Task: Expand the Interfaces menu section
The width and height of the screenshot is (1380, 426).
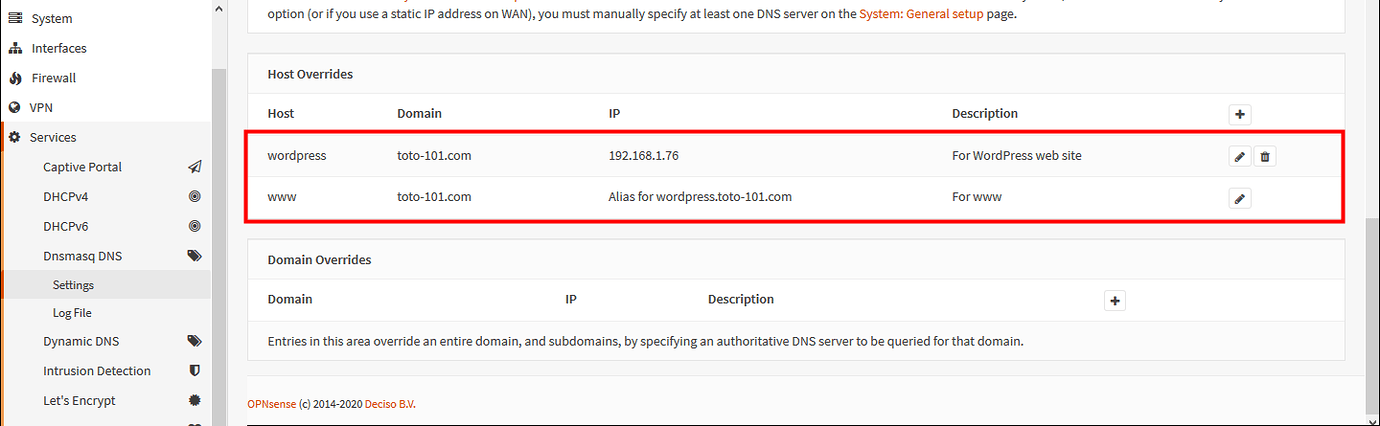Action: pos(58,48)
